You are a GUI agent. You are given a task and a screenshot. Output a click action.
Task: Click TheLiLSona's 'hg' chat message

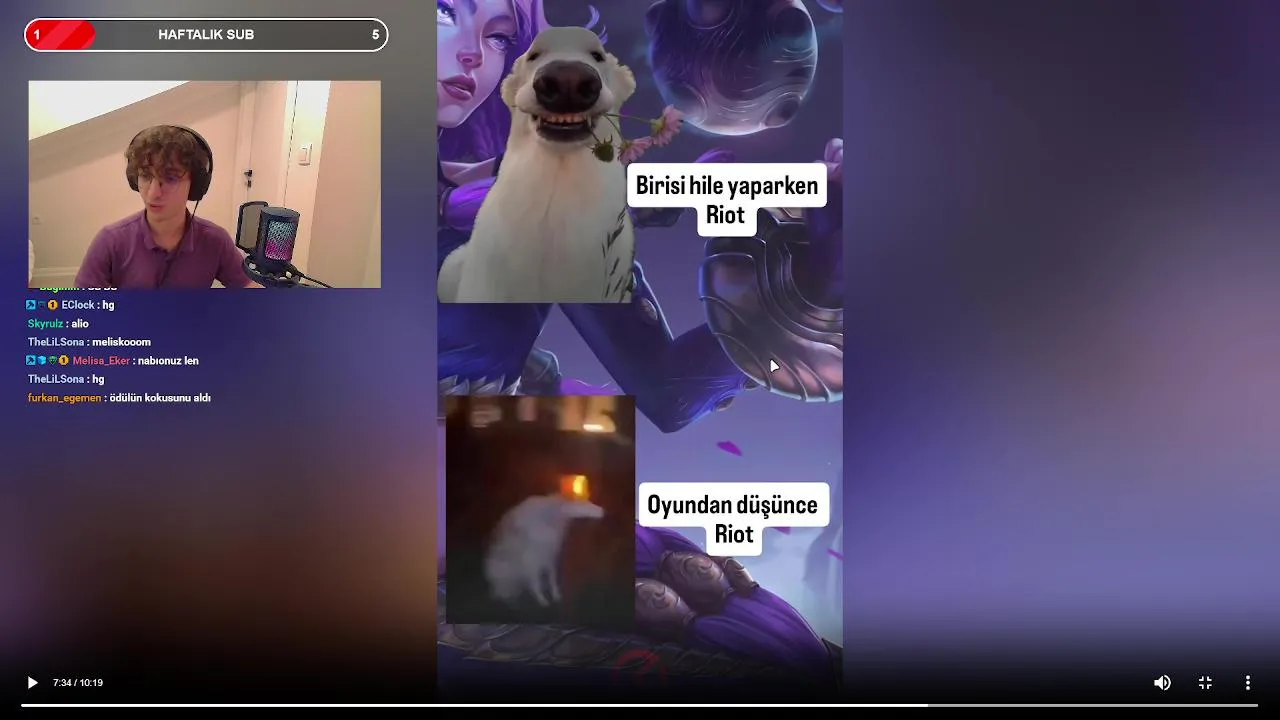tap(98, 379)
